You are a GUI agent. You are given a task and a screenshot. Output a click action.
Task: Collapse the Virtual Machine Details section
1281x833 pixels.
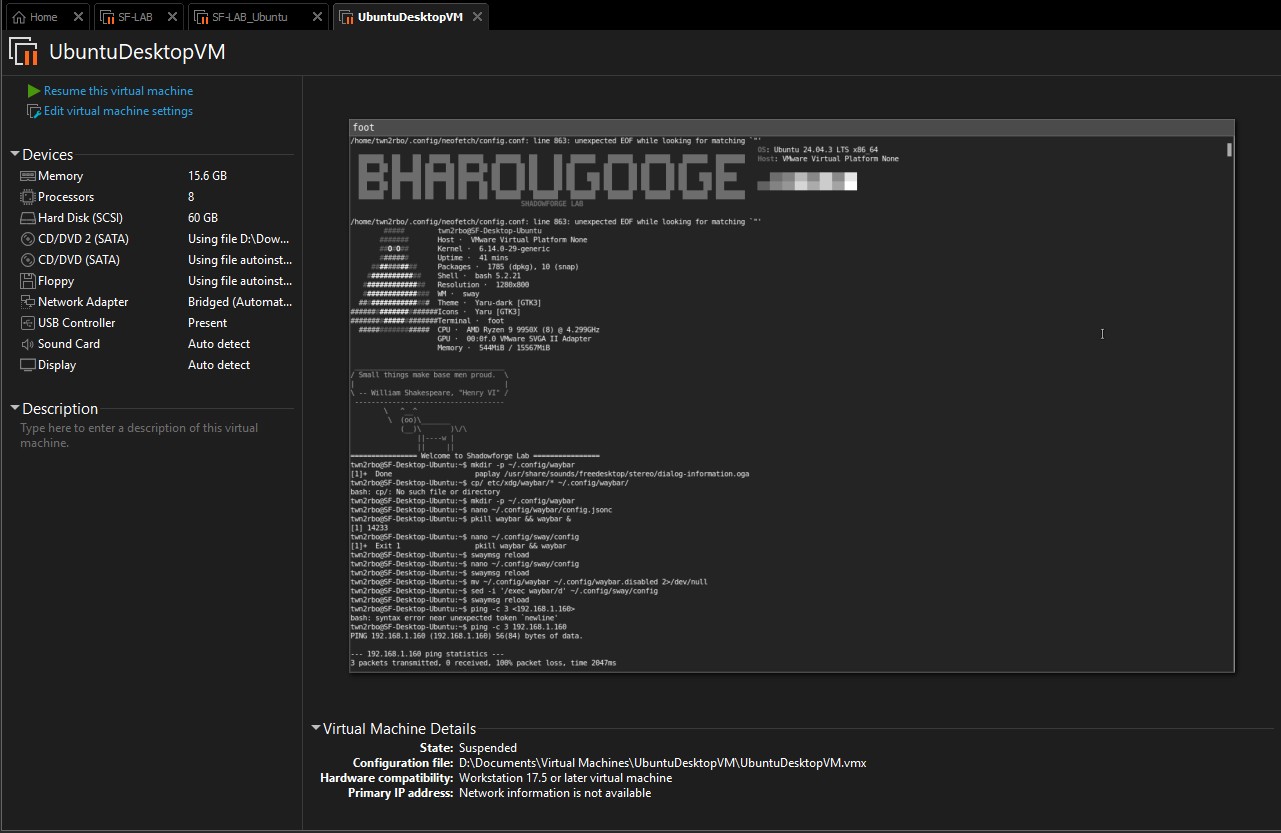[316, 729]
